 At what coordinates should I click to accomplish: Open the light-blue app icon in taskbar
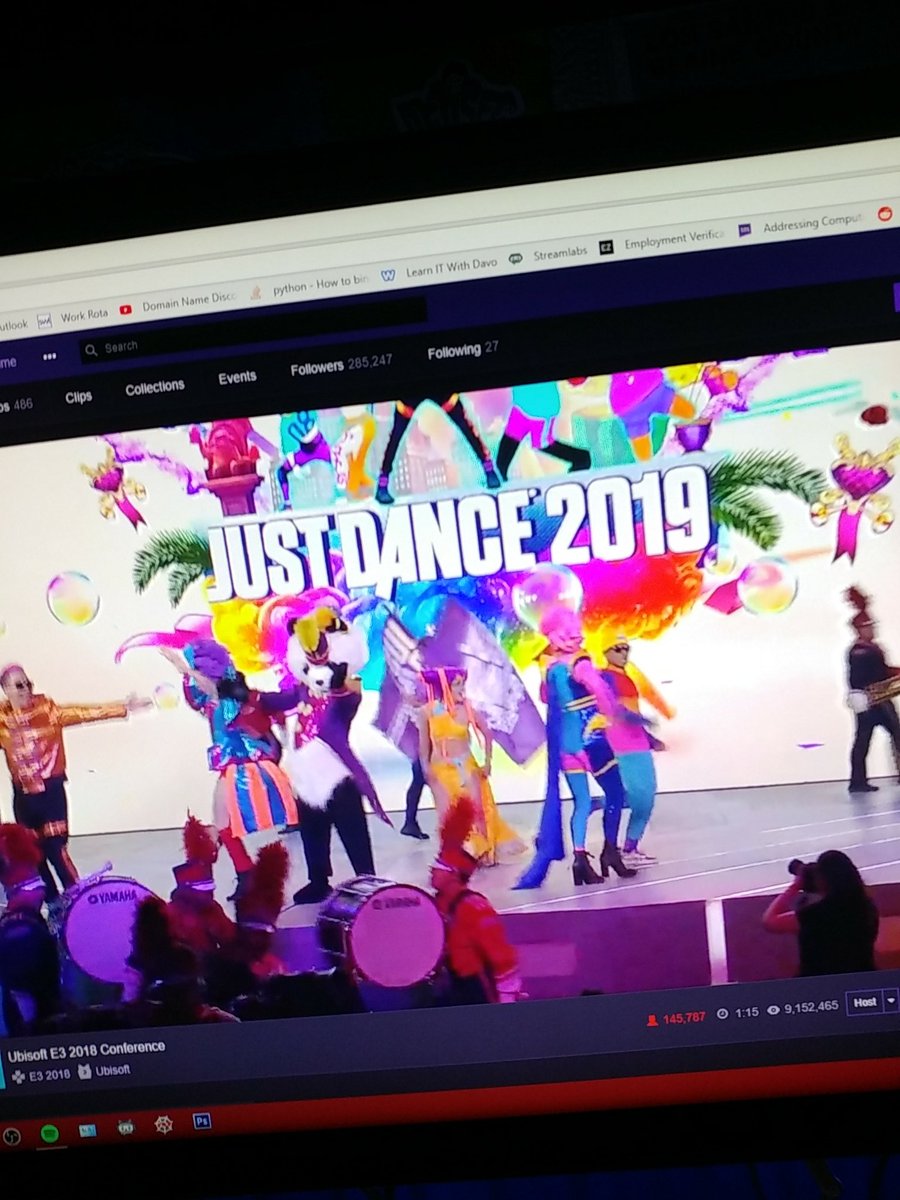(x=88, y=1130)
